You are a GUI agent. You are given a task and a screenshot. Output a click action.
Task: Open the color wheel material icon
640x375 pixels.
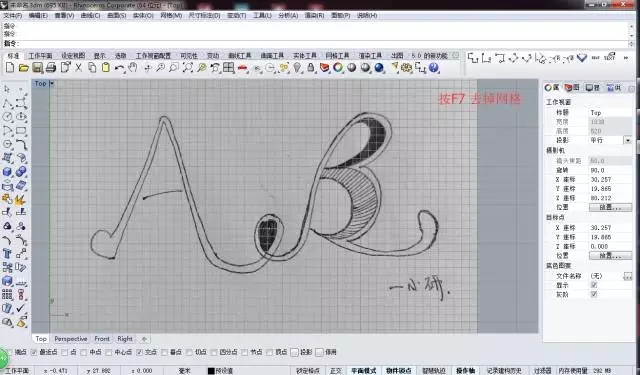(338, 68)
